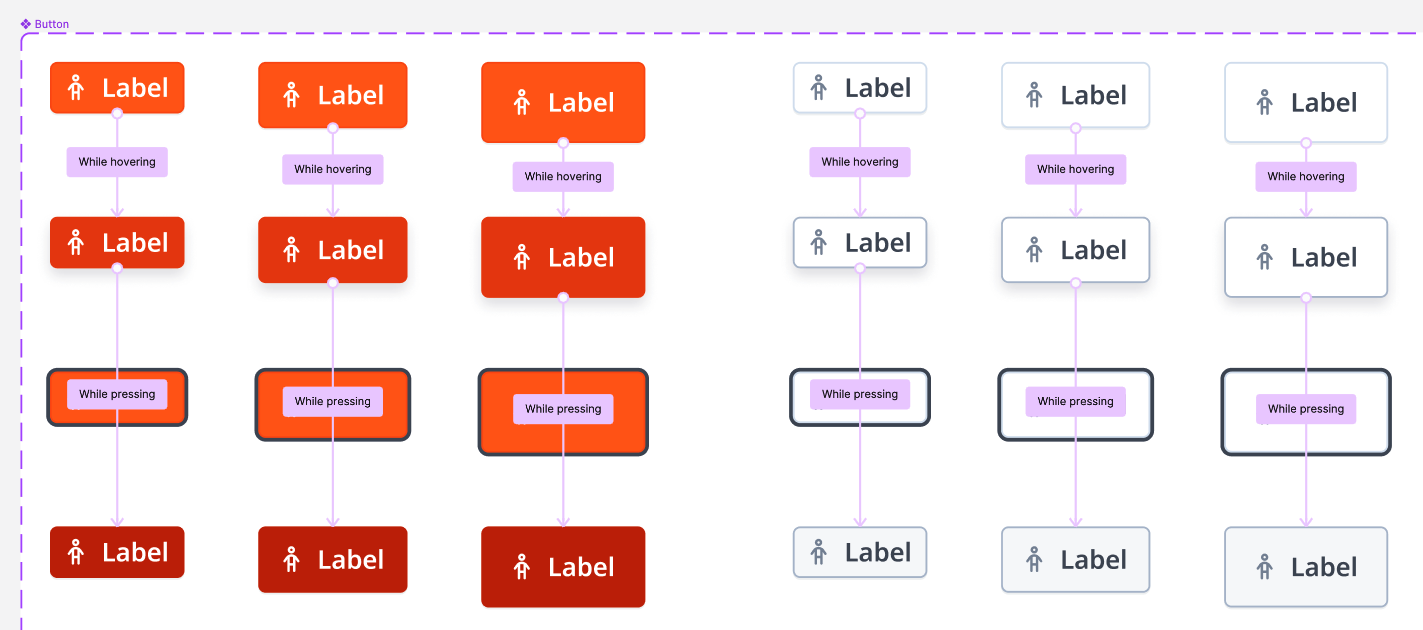The image size is (1423, 630).
Task: Select the bottom-middle outlined Label button
Action: click(1076, 559)
